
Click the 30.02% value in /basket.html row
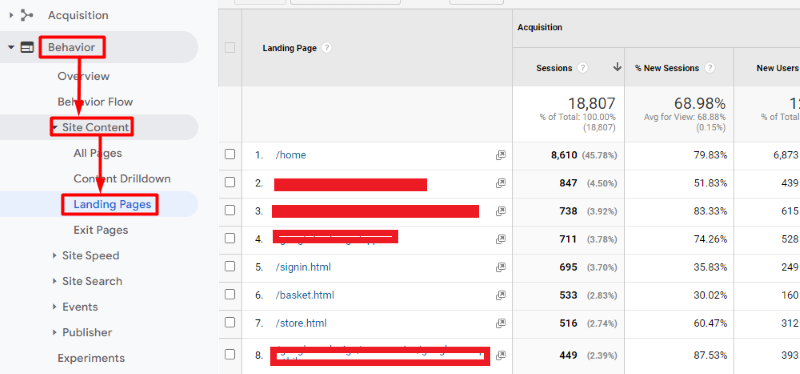[x=710, y=295]
